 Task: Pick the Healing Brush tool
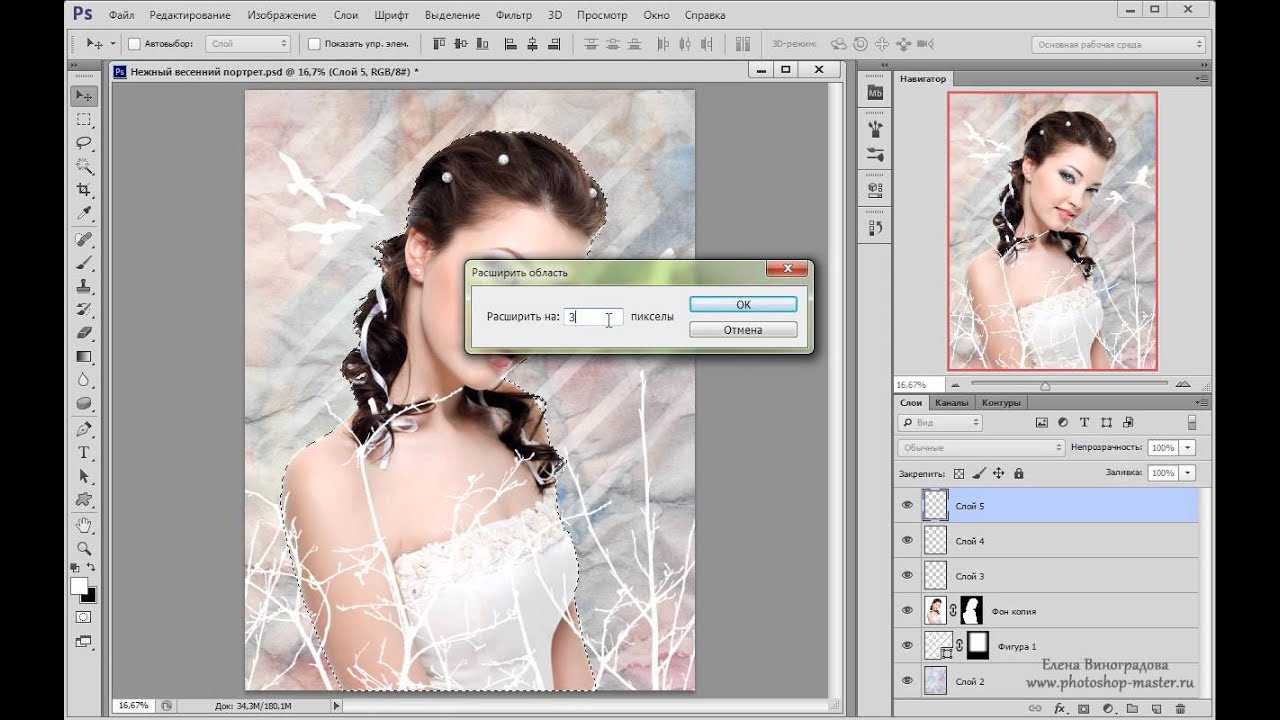tap(84, 239)
